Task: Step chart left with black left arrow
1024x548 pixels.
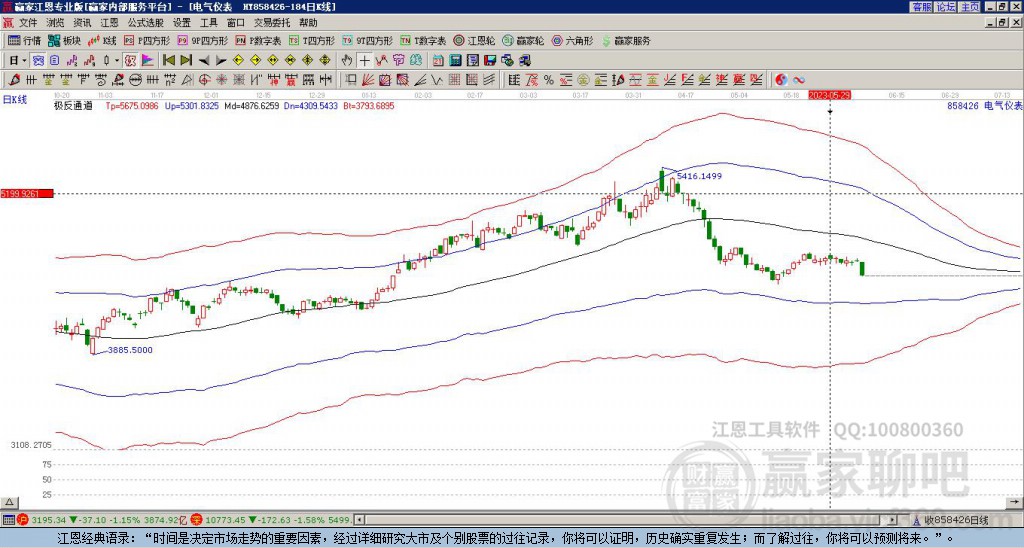Action: point(204,61)
